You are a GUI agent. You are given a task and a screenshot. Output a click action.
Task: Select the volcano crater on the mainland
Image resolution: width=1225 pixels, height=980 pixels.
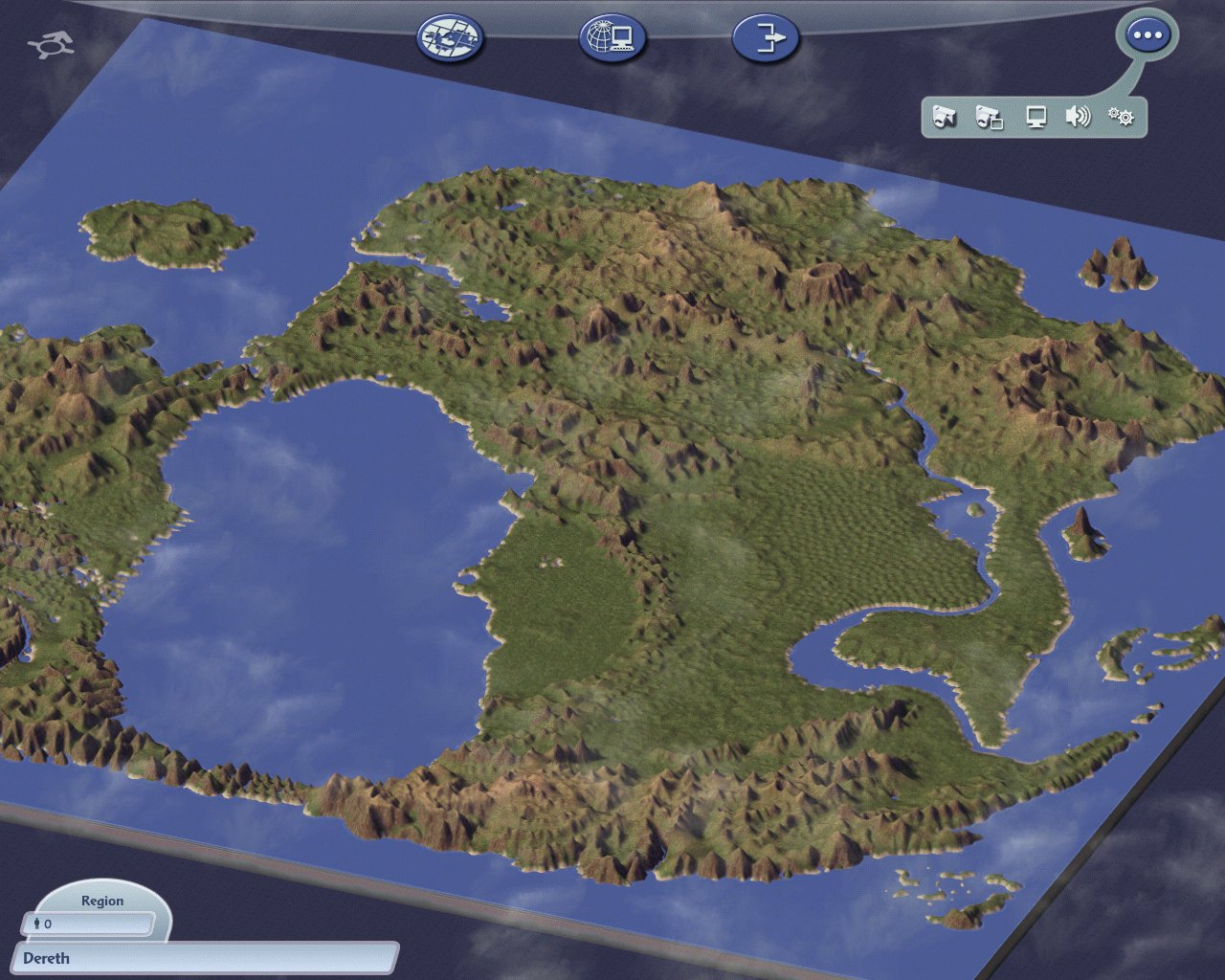click(824, 278)
